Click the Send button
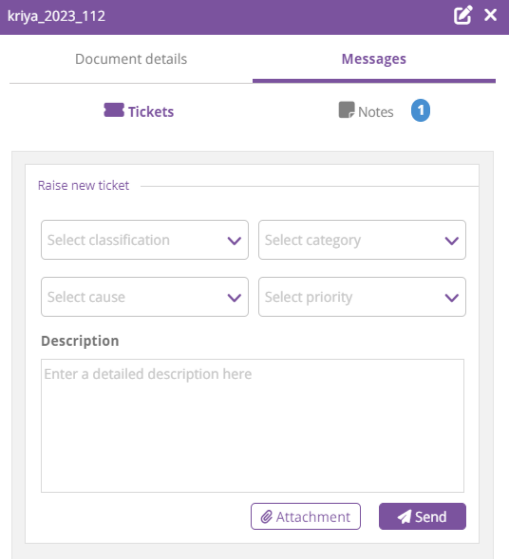 point(422,517)
